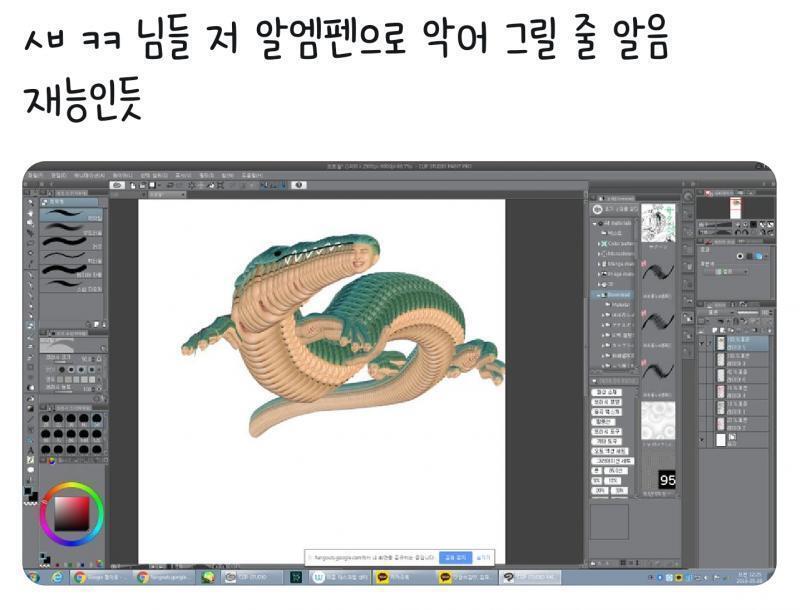800x610 pixels.
Task: Click Rotate left icon in Navigator palette
Action: [738, 232]
